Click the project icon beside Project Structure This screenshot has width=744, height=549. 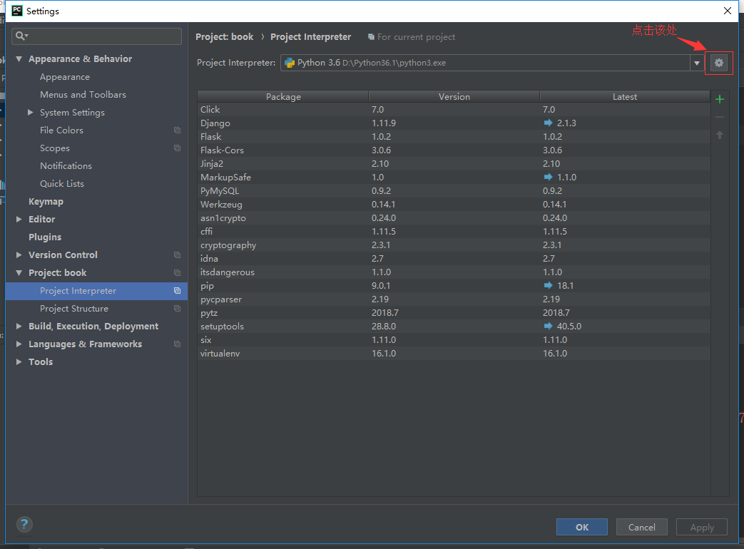(177, 308)
